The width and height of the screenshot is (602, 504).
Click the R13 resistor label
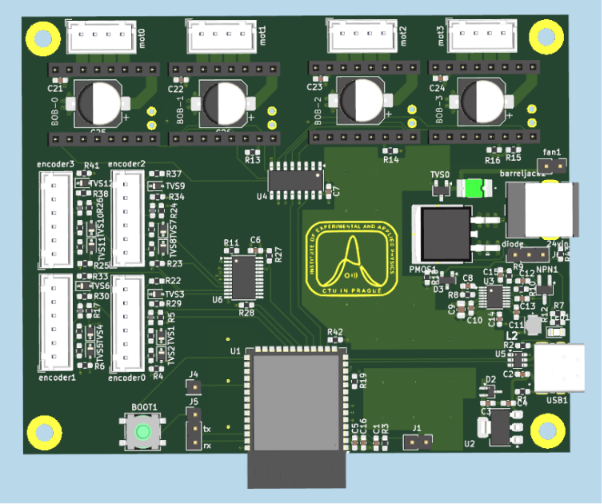coord(253,160)
